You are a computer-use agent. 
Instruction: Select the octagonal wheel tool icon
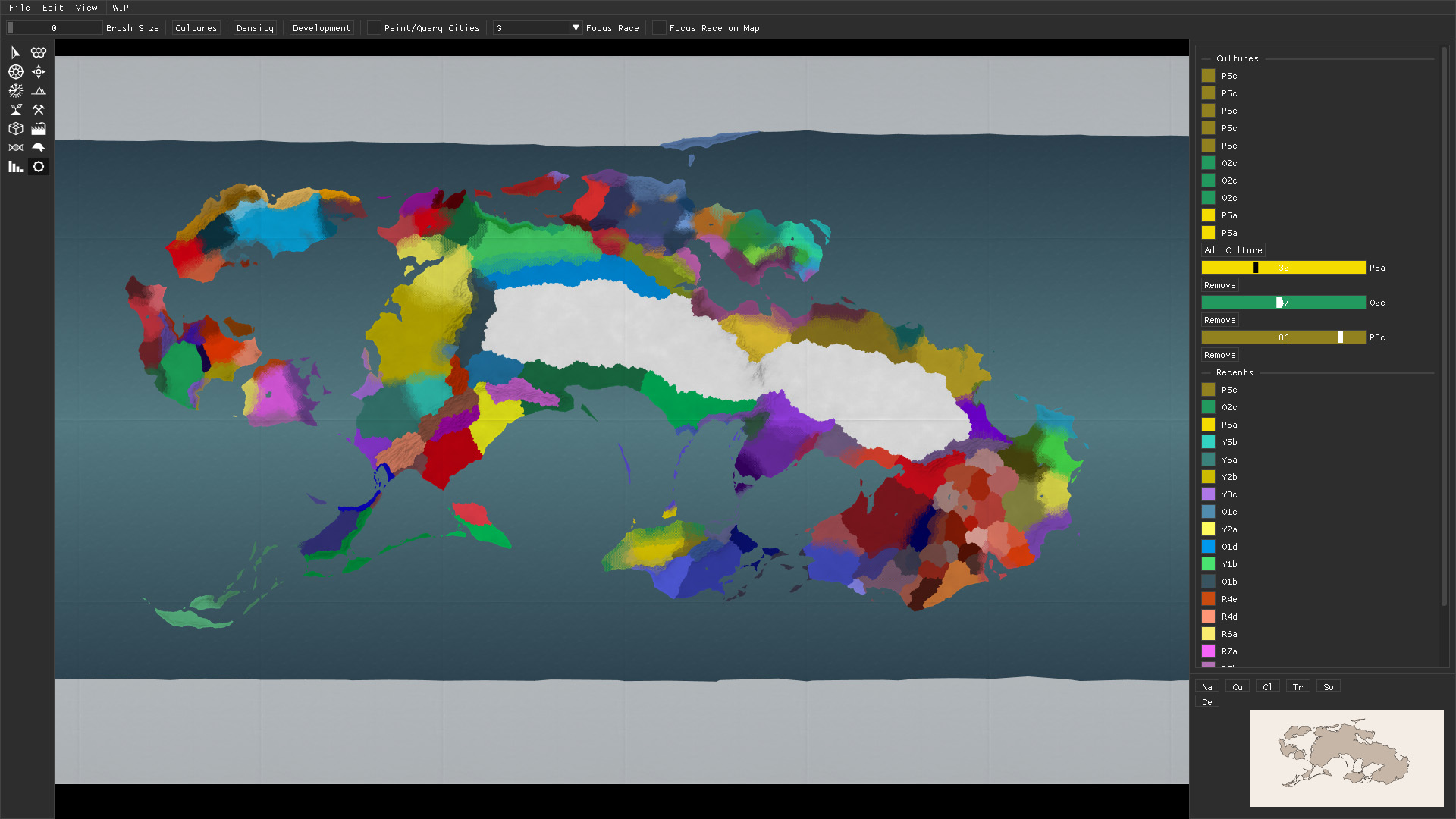15,71
